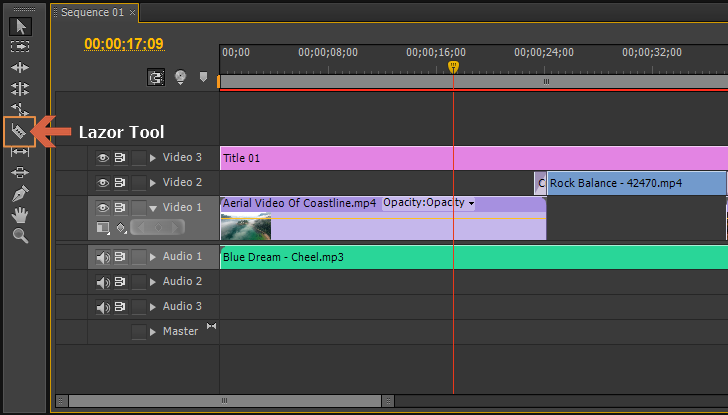Lock the Video 2 track
Screen dimensions: 728x415
[138, 183]
